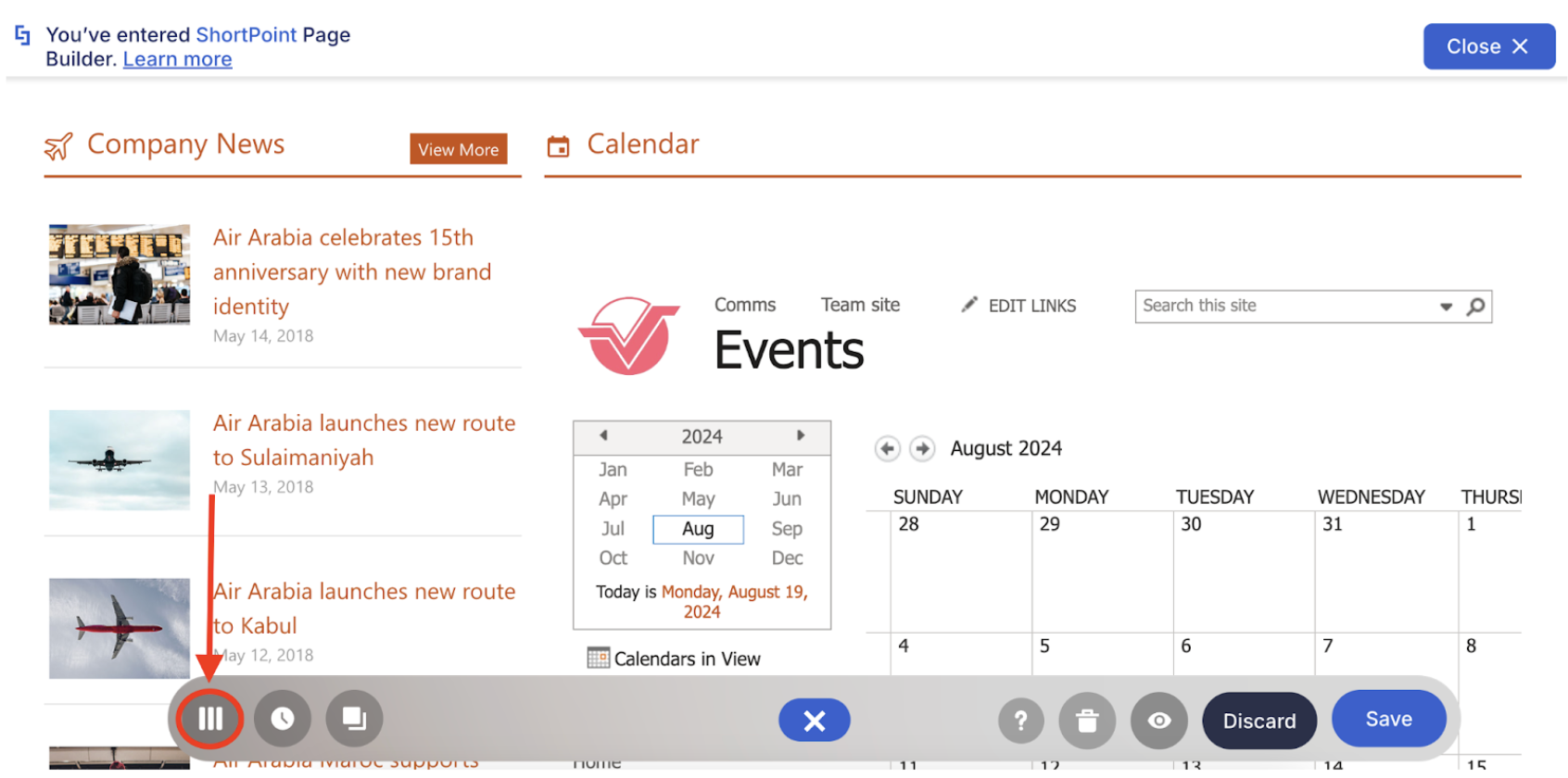Click the search magnifier icon

pyautogui.click(x=1475, y=307)
